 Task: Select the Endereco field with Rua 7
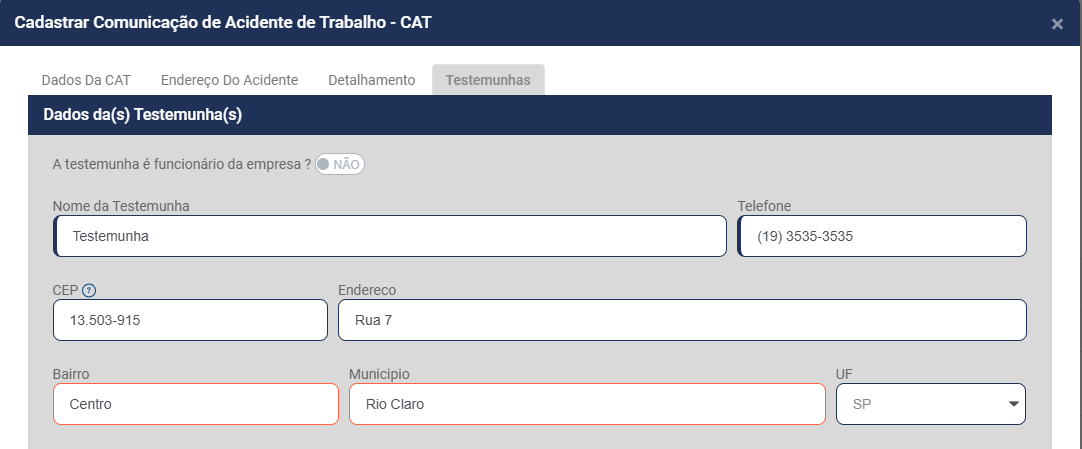pos(682,321)
